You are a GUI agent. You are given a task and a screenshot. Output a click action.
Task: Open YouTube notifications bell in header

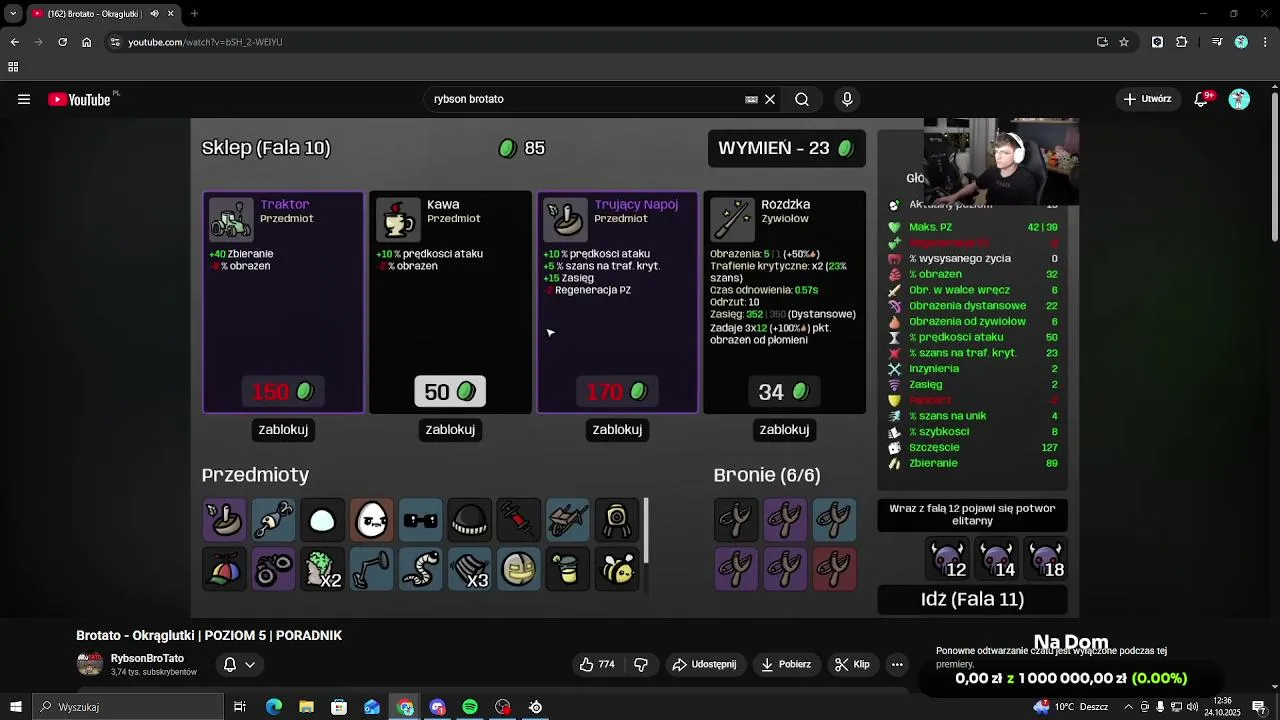tap(1202, 99)
